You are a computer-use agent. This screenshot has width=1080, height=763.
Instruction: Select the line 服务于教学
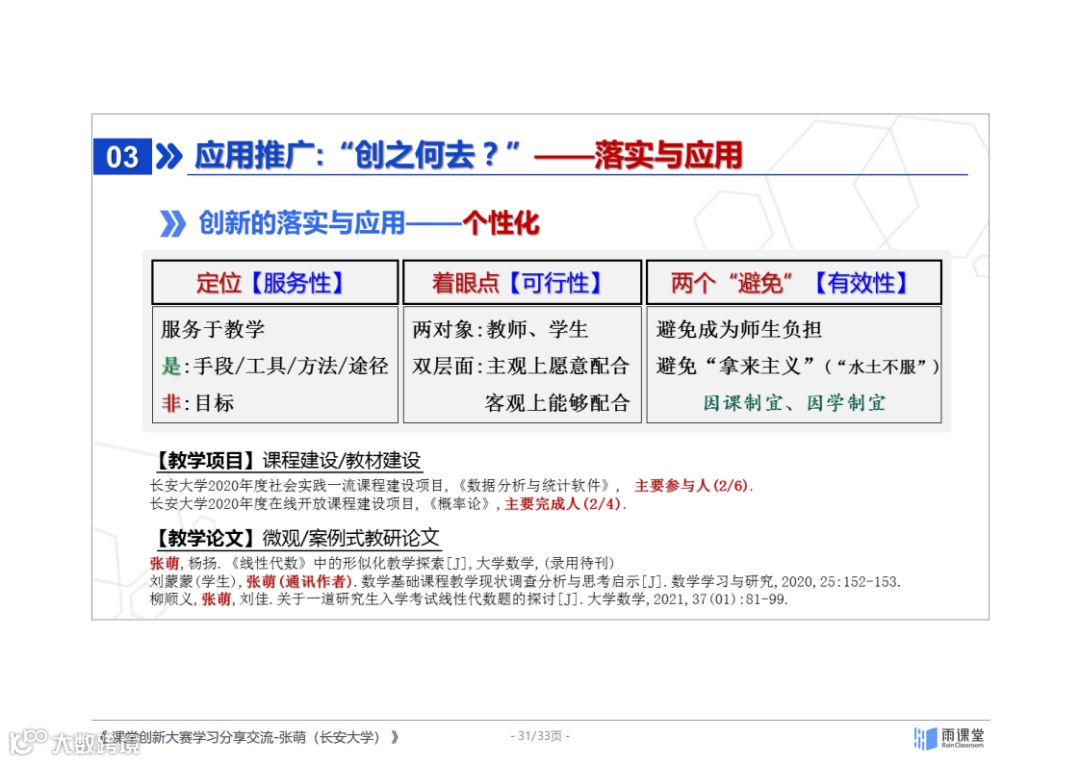(213, 329)
